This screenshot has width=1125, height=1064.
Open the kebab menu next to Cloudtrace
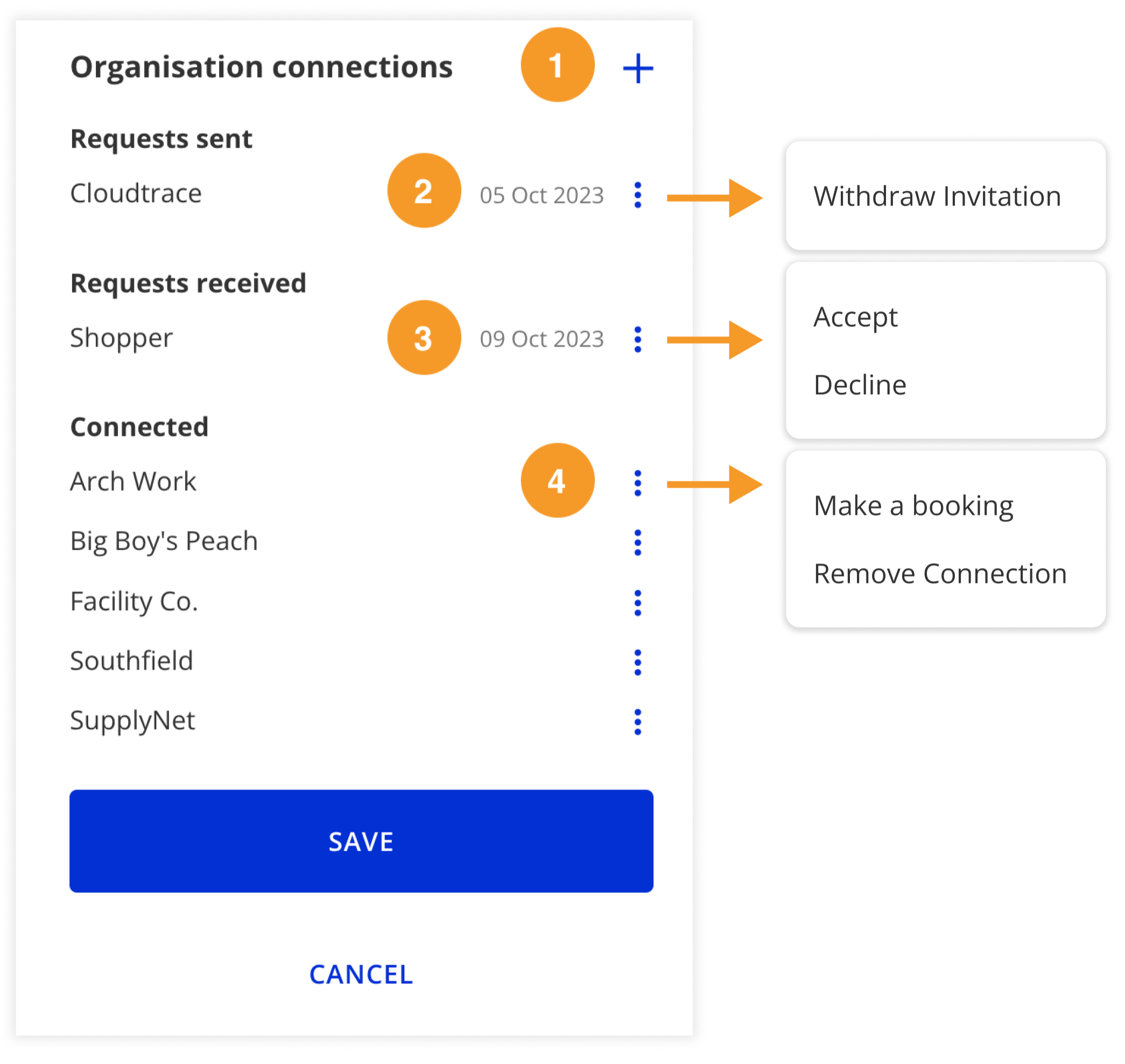pyautogui.click(x=637, y=194)
